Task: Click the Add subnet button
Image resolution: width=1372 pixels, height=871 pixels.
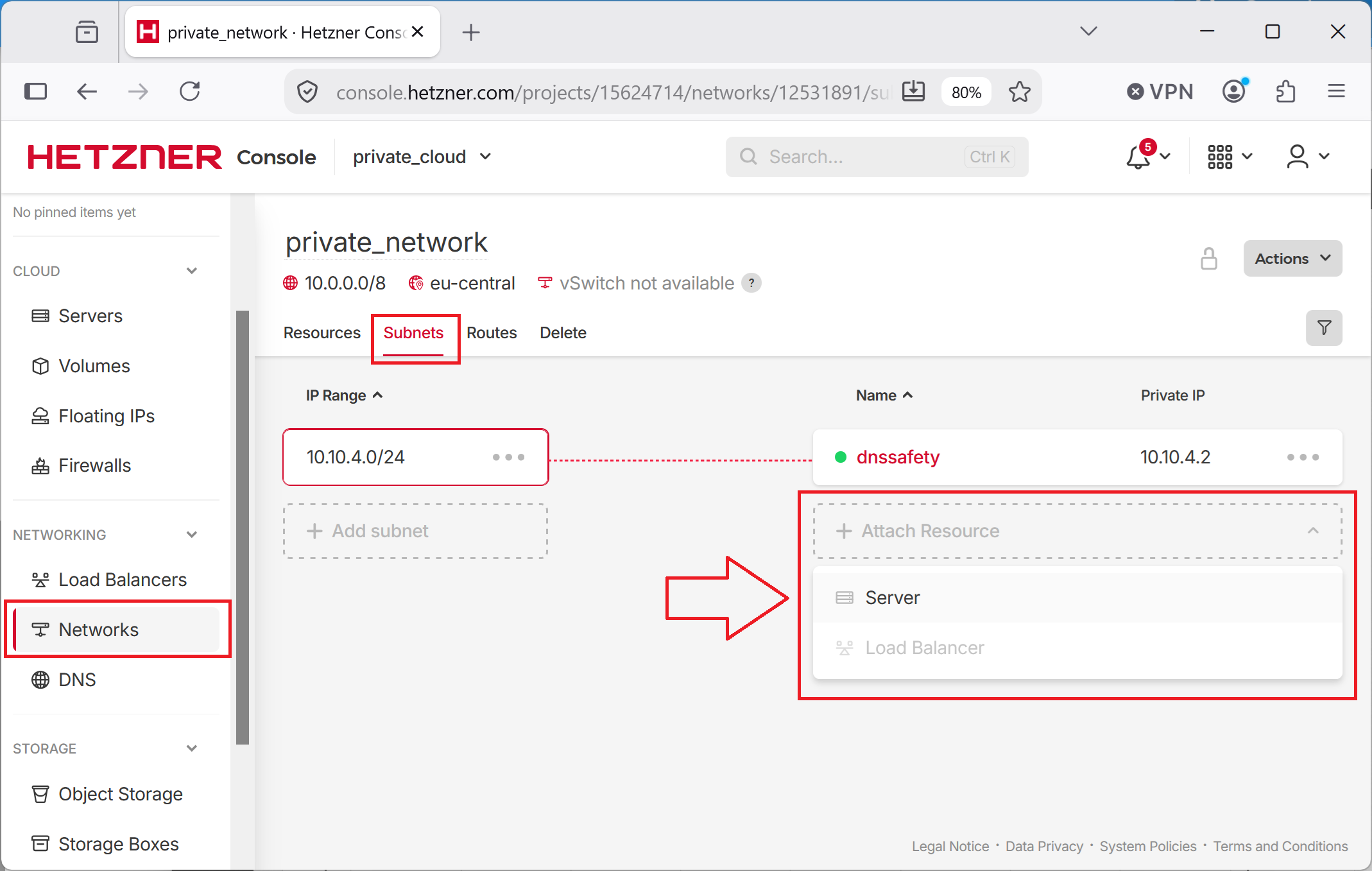Action: click(415, 531)
